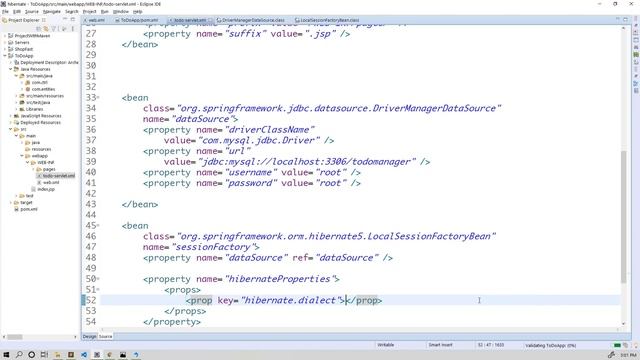Open Visual Studio Code from taskbar
Screen dimensions: 640x360
[x=84, y=355]
